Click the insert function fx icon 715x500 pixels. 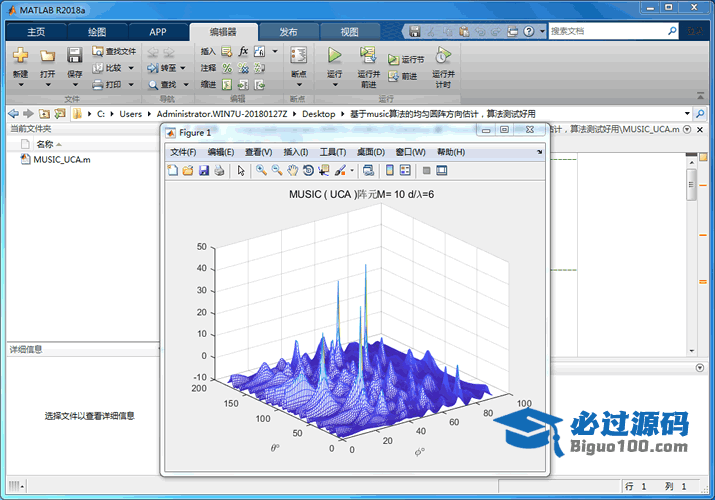coord(244,51)
